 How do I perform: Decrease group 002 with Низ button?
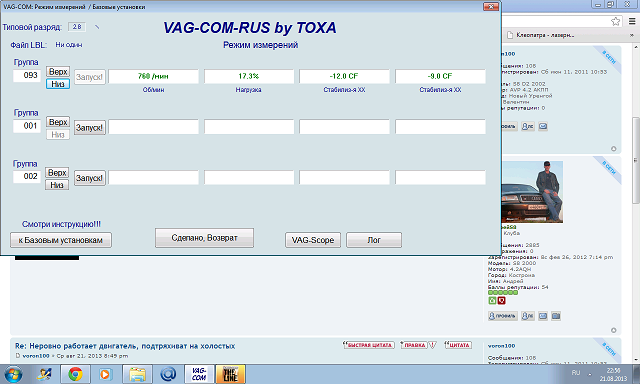(57, 185)
